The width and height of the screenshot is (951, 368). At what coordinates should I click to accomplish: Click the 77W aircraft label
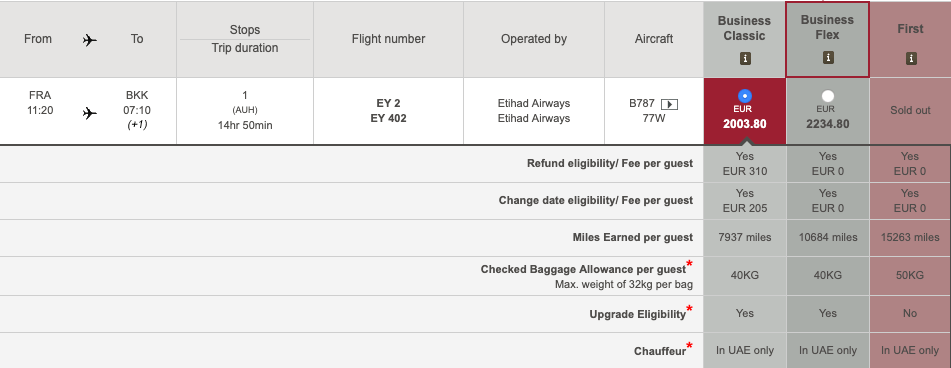[x=654, y=118]
